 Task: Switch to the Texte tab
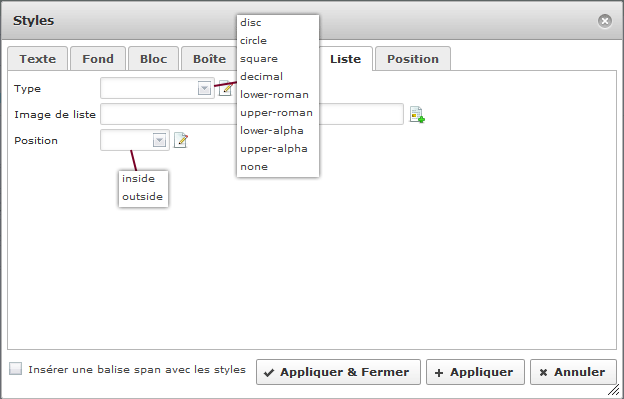(x=37, y=59)
